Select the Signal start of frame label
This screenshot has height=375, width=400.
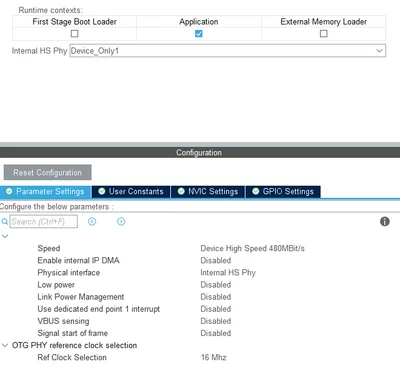pyautogui.click(x=72, y=333)
